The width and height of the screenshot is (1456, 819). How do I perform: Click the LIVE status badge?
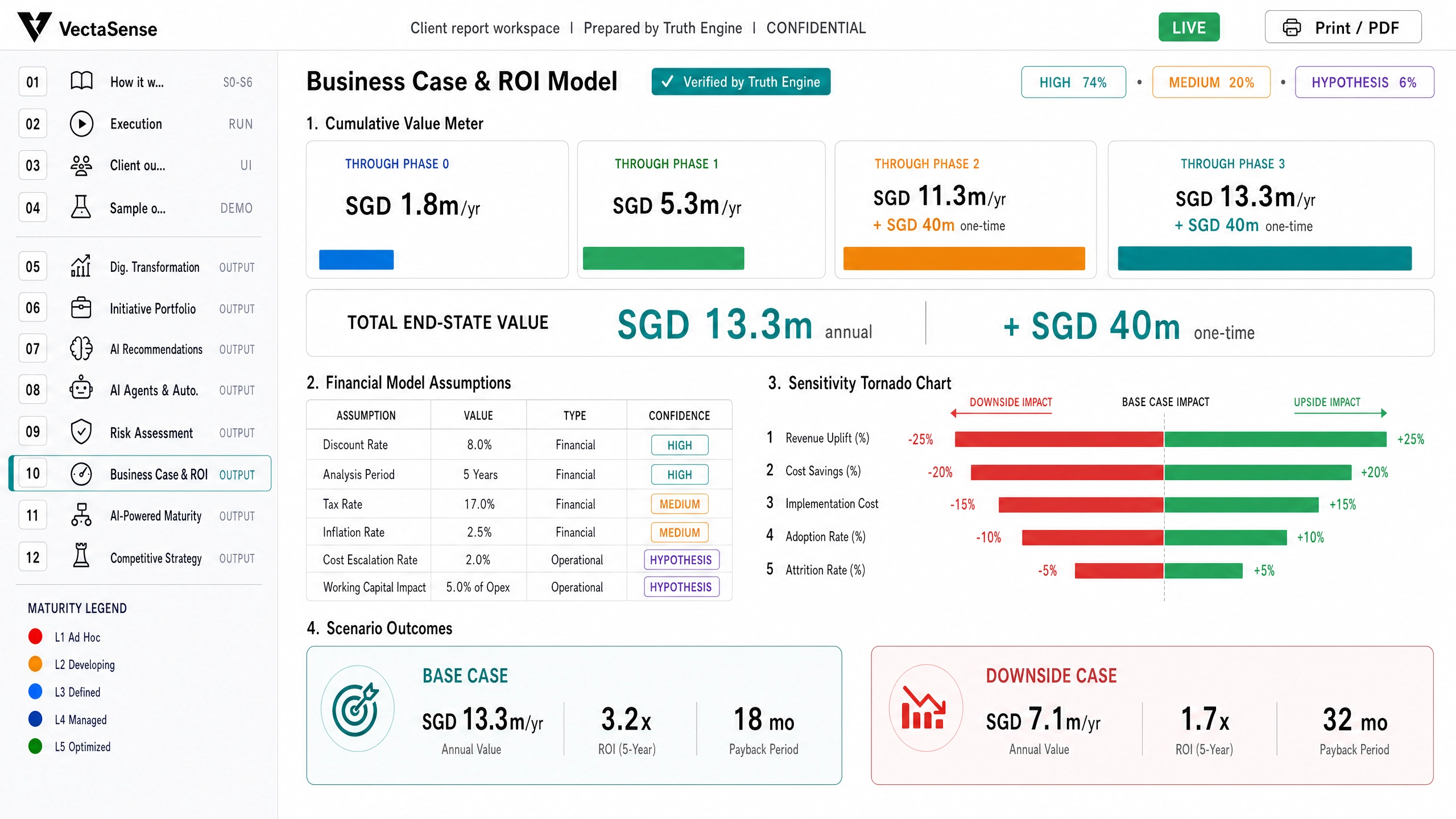(1189, 27)
